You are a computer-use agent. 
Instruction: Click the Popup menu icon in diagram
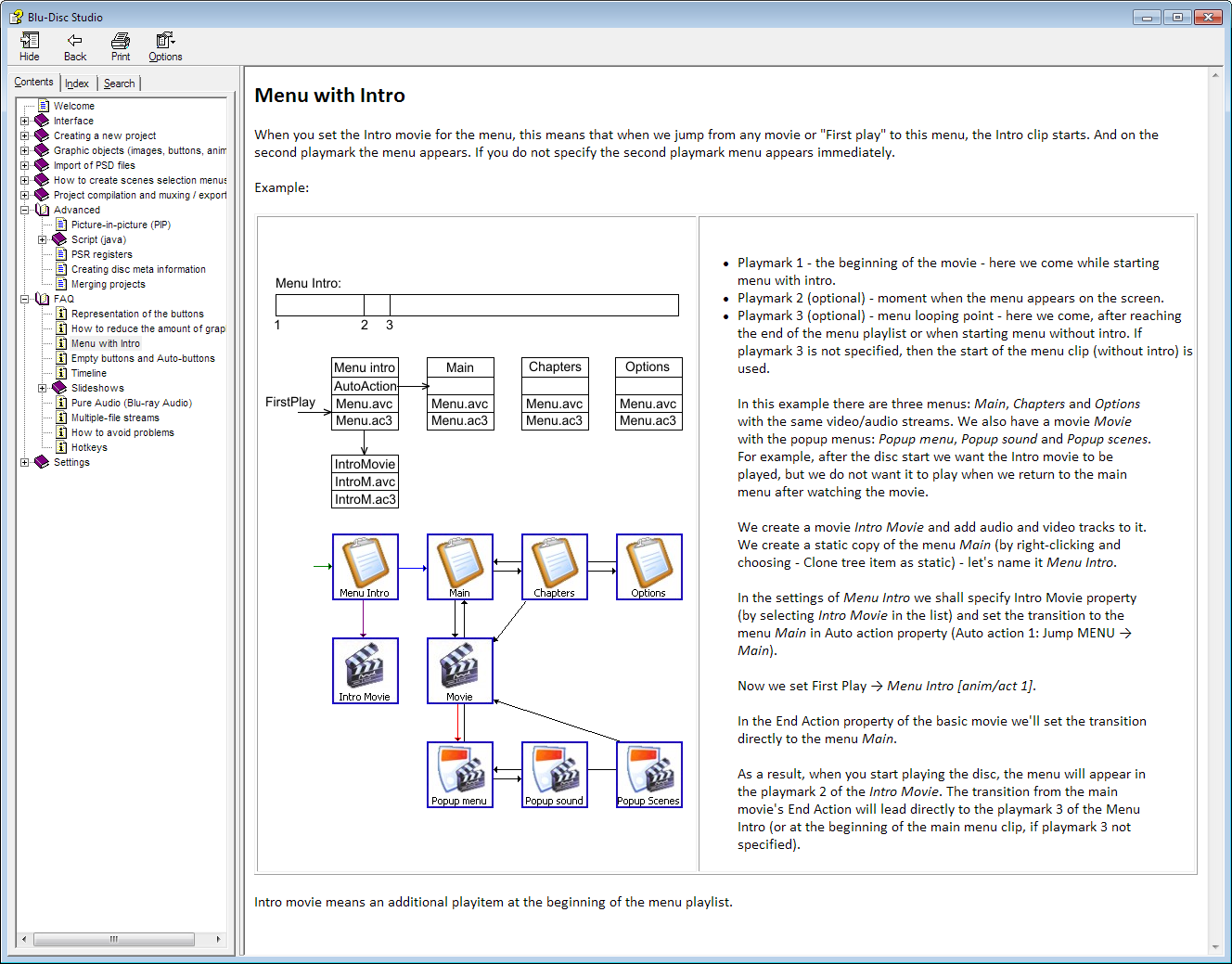click(460, 775)
